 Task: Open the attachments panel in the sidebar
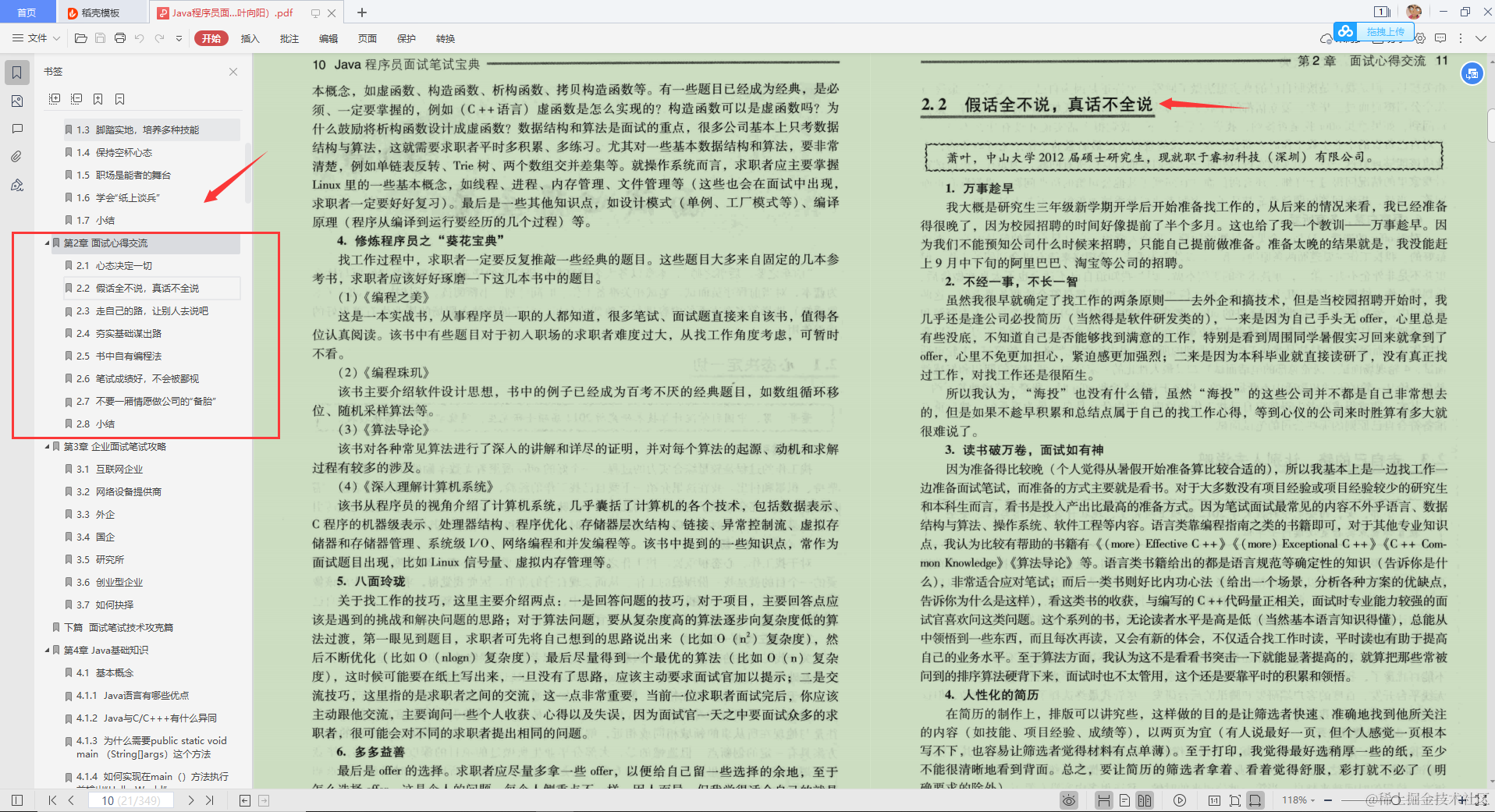click(17, 156)
